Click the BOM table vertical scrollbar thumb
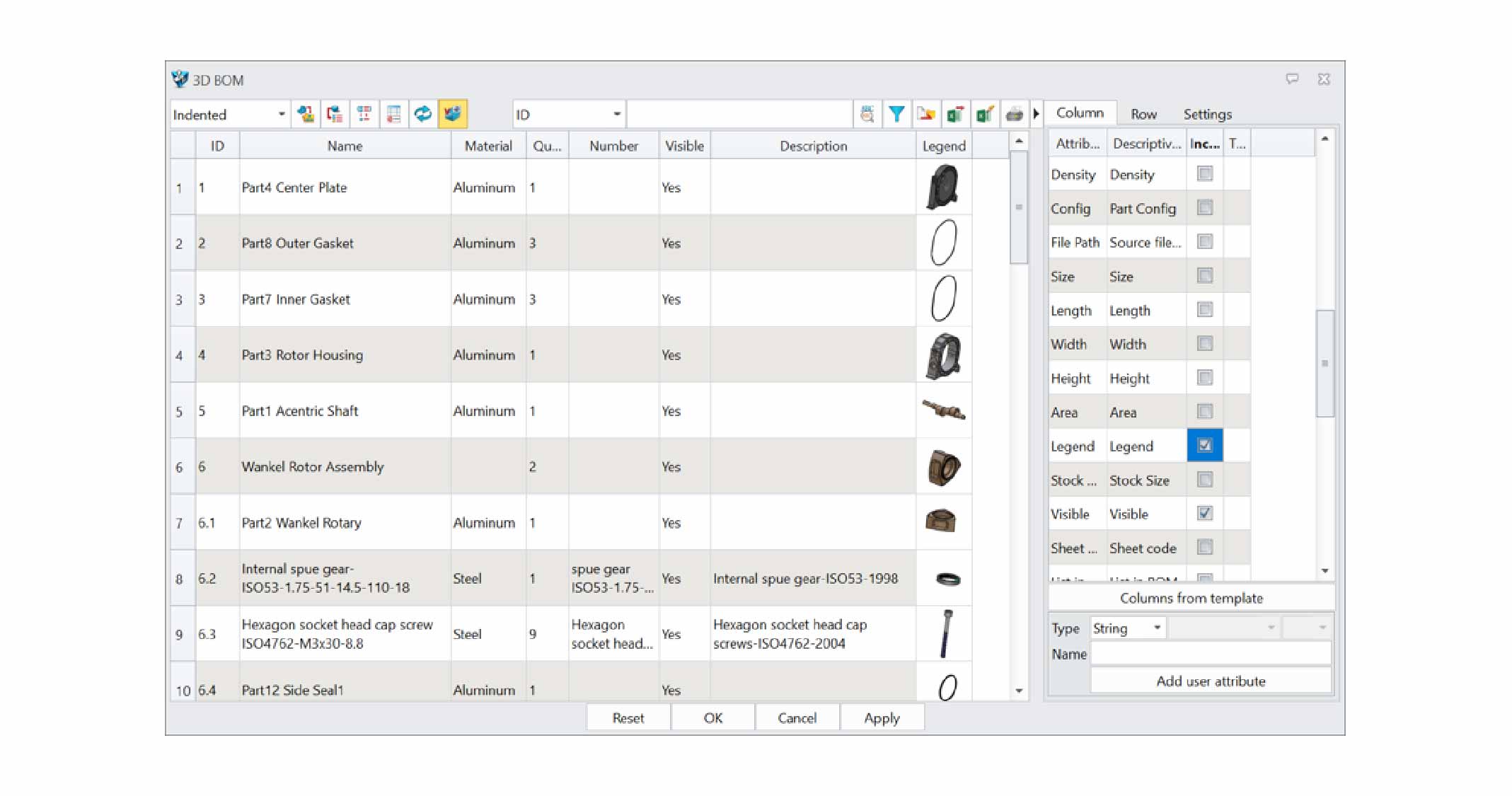The width and height of the screenshot is (1512, 796). point(1019,209)
